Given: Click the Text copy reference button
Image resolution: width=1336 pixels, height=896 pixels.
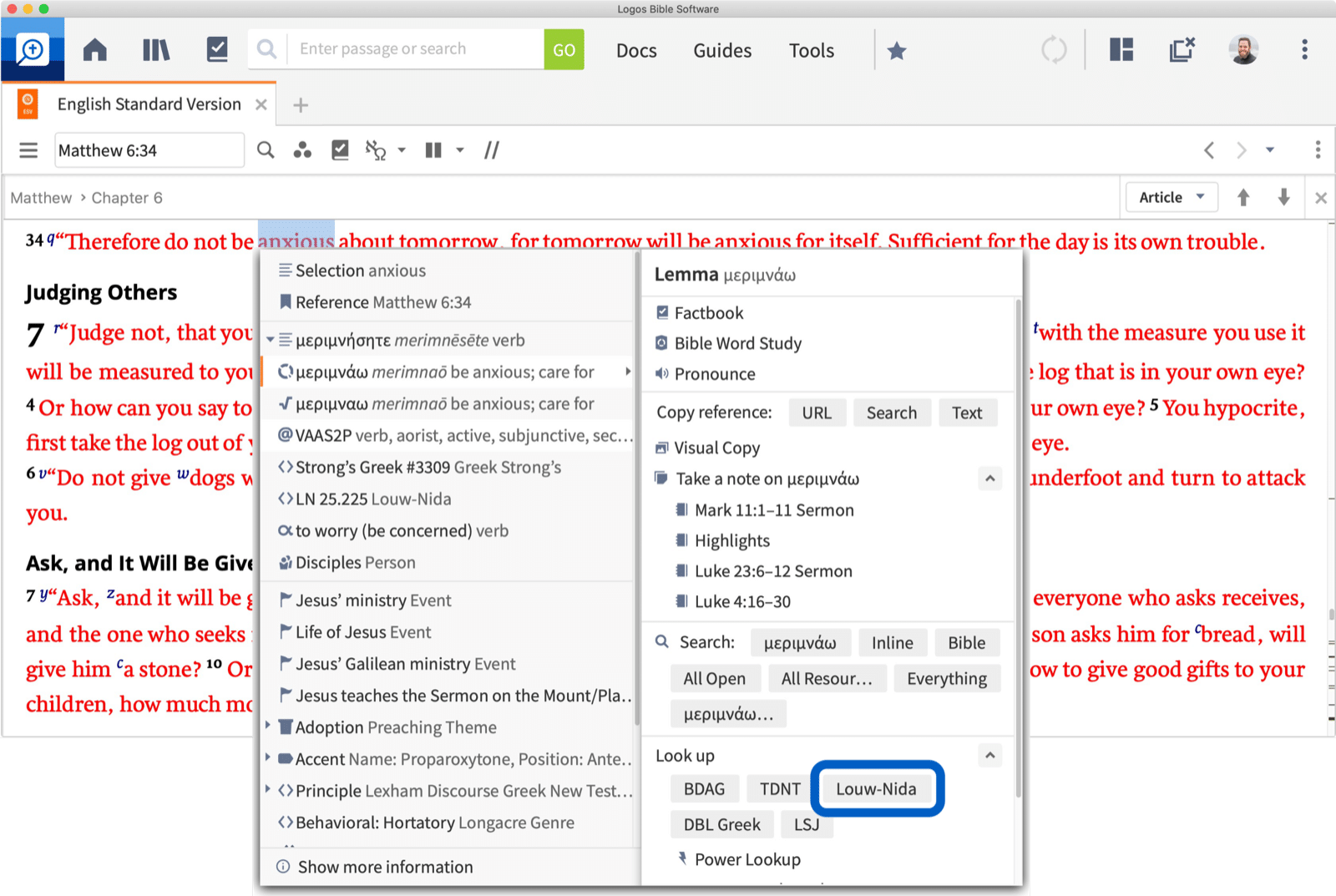Looking at the screenshot, I should 967,413.
